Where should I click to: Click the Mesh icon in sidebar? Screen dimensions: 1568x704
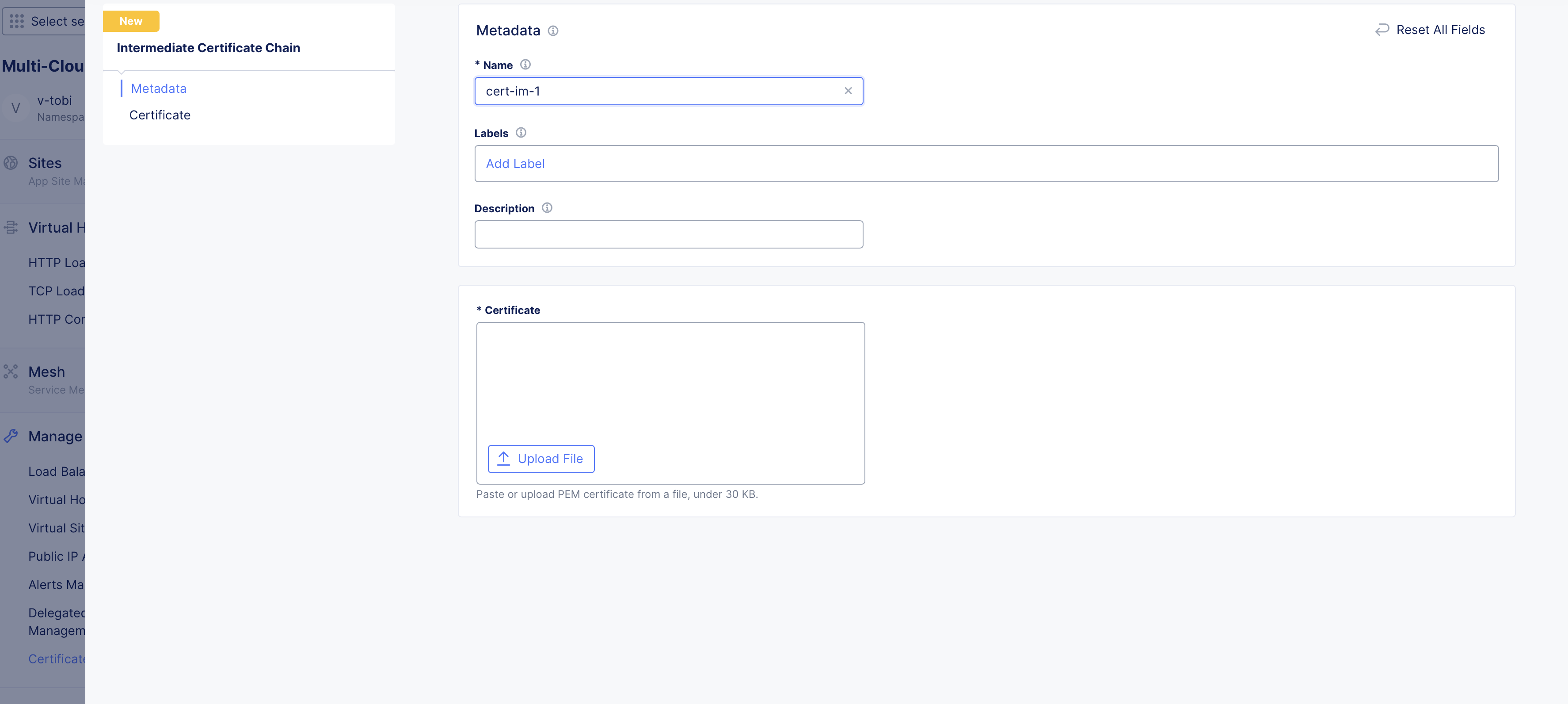(11, 371)
